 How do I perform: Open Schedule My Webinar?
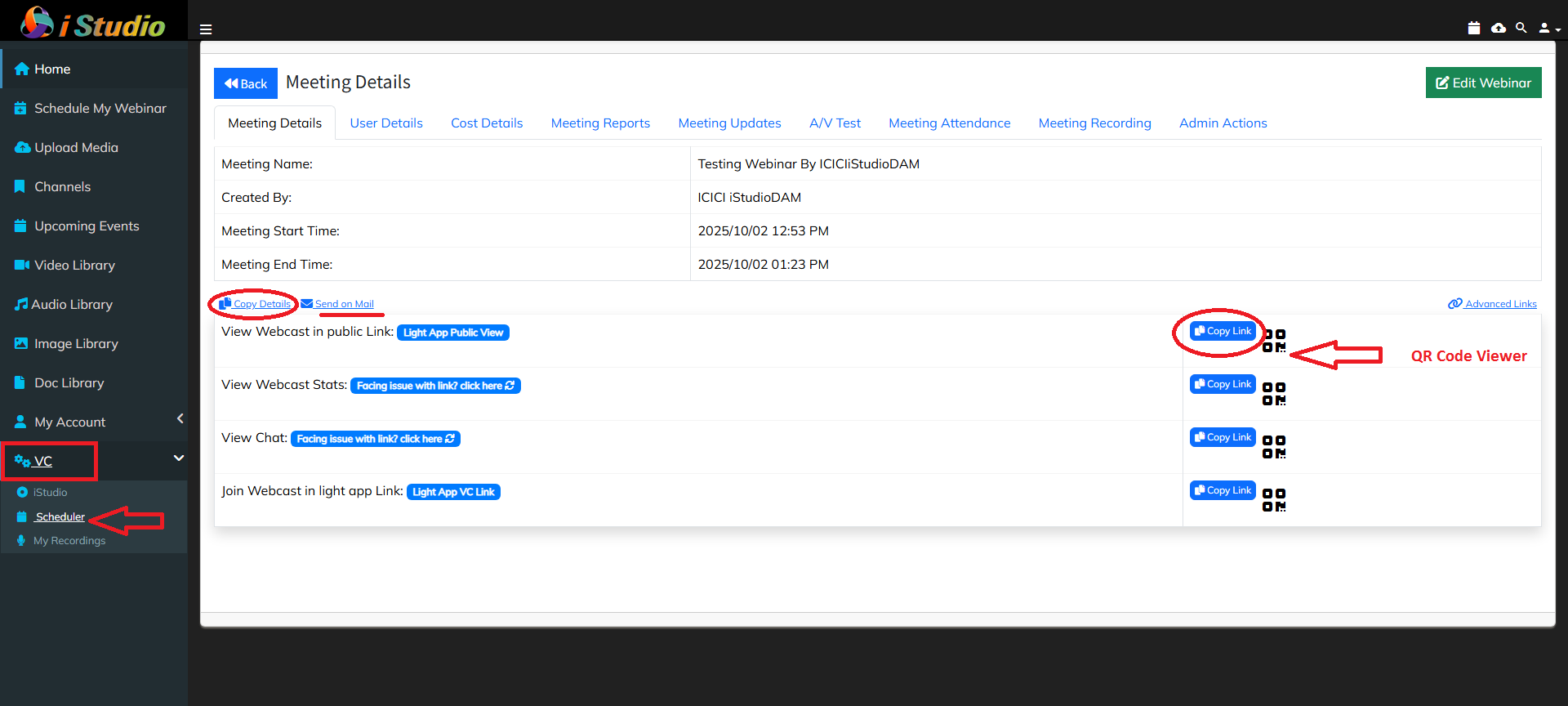click(94, 108)
